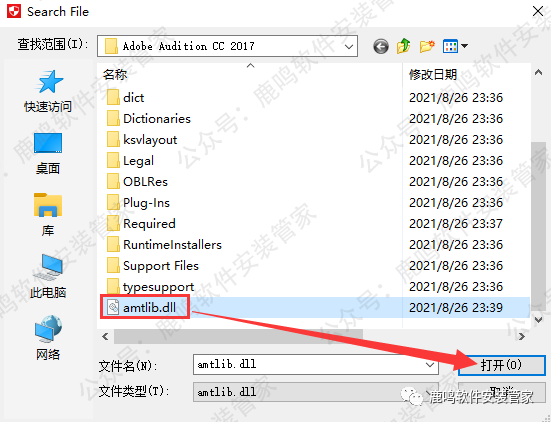Click the horizontal scrollbar right arrow

click(522, 337)
